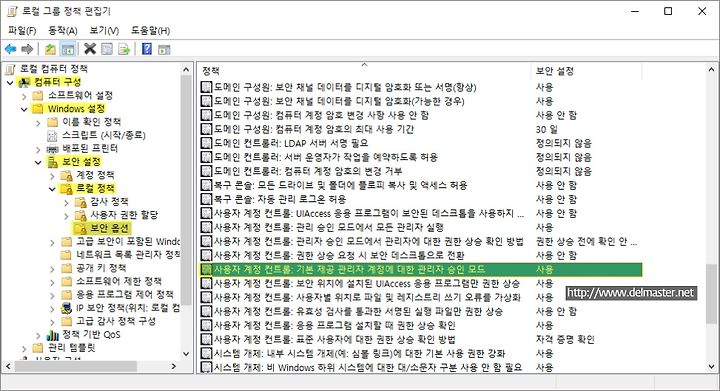
Task: Collapse the 보안 설정 node
Action: pyautogui.click(x=39, y=162)
